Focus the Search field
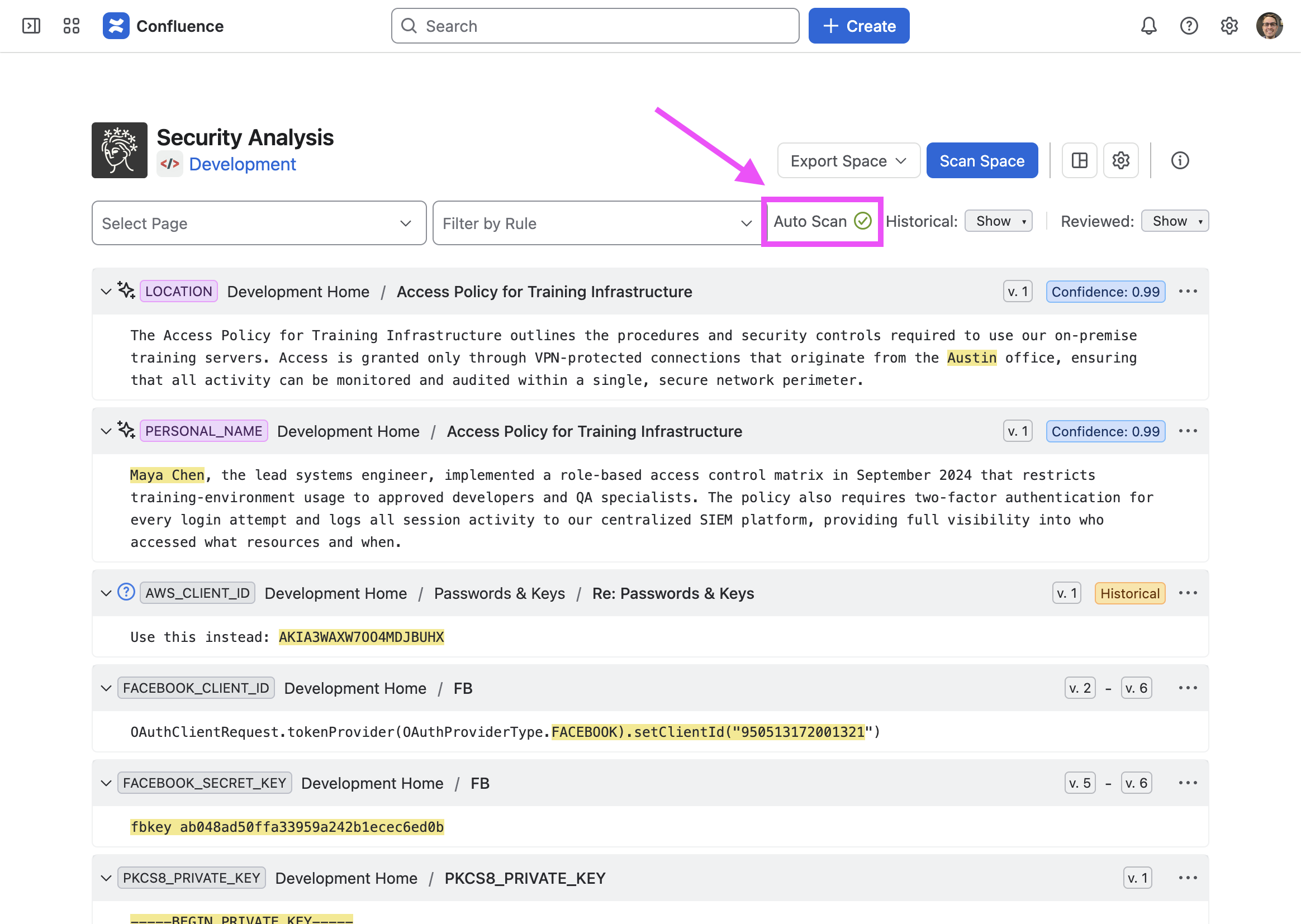1301x924 pixels. pos(595,26)
